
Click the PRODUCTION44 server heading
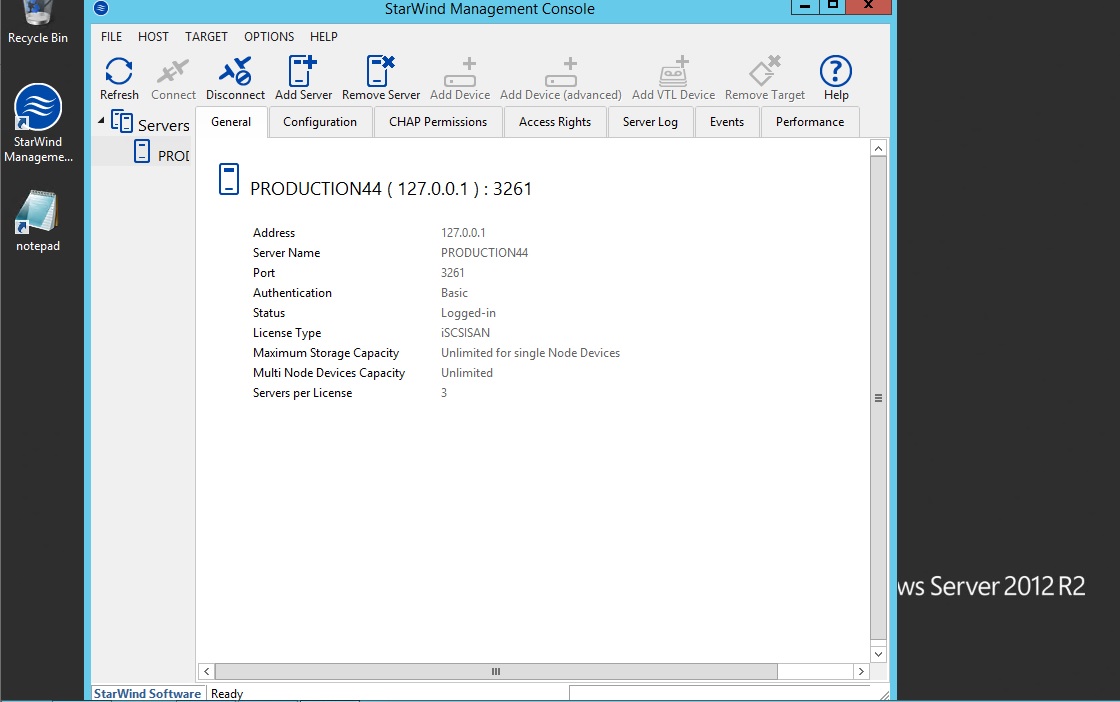(x=391, y=189)
